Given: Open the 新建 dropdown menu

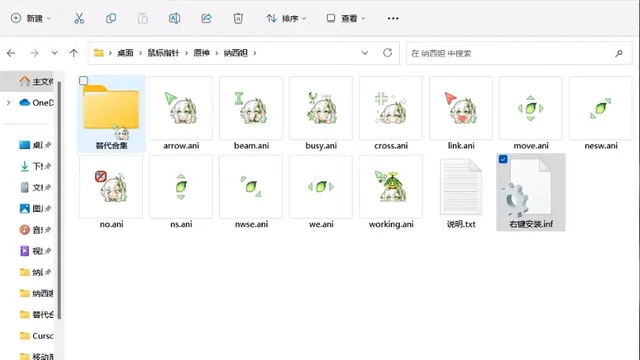Looking at the screenshot, I should (31, 18).
